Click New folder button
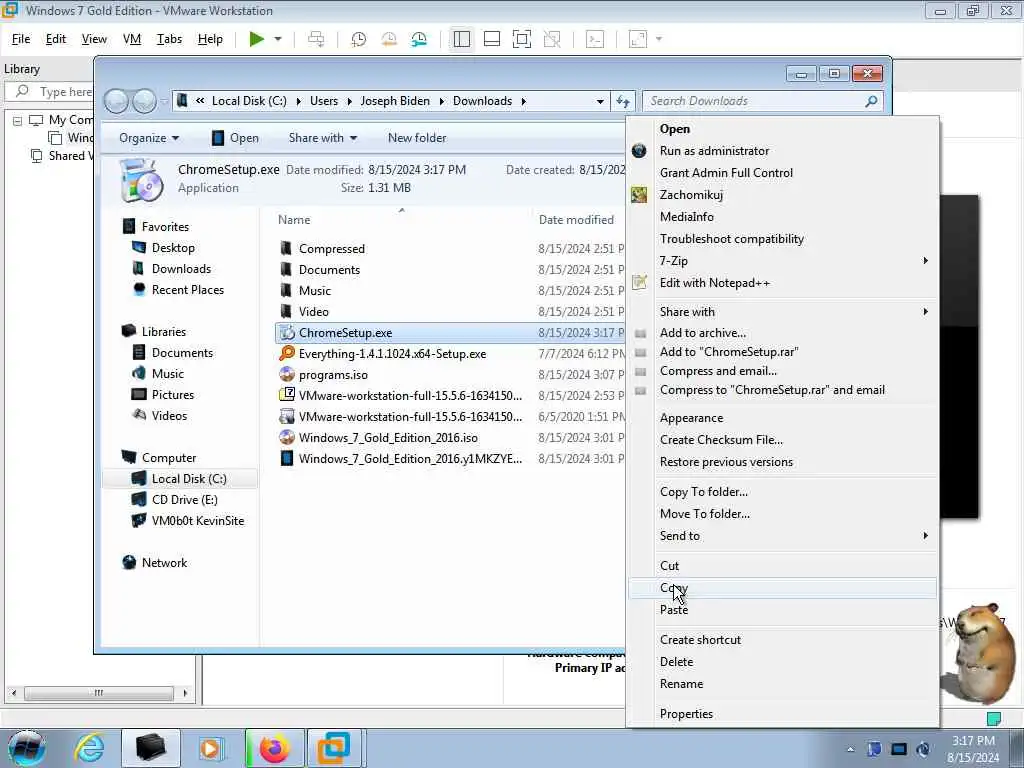The height and width of the screenshot is (768, 1024). coord(417,138)
